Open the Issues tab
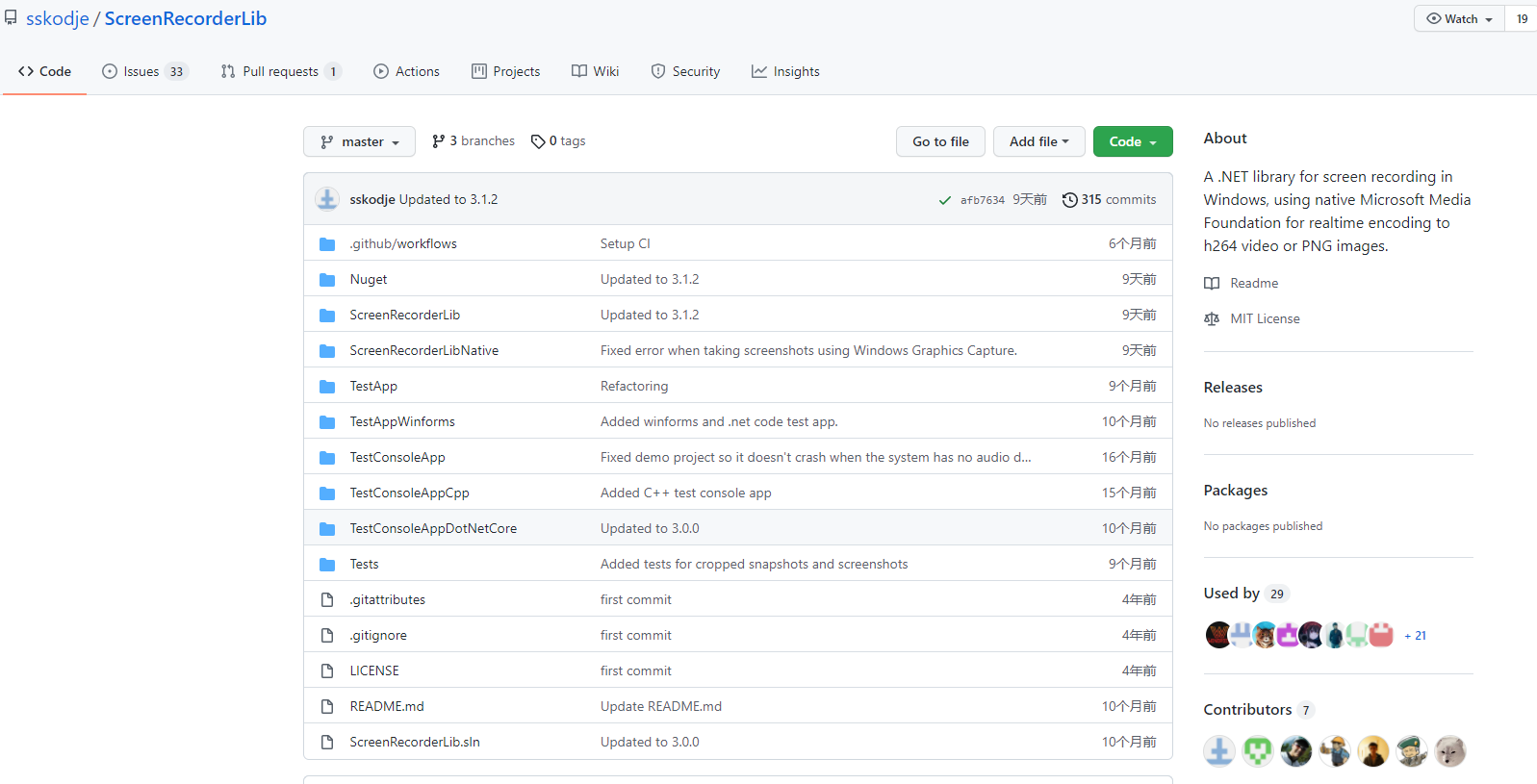 click(x=145, y=71)
